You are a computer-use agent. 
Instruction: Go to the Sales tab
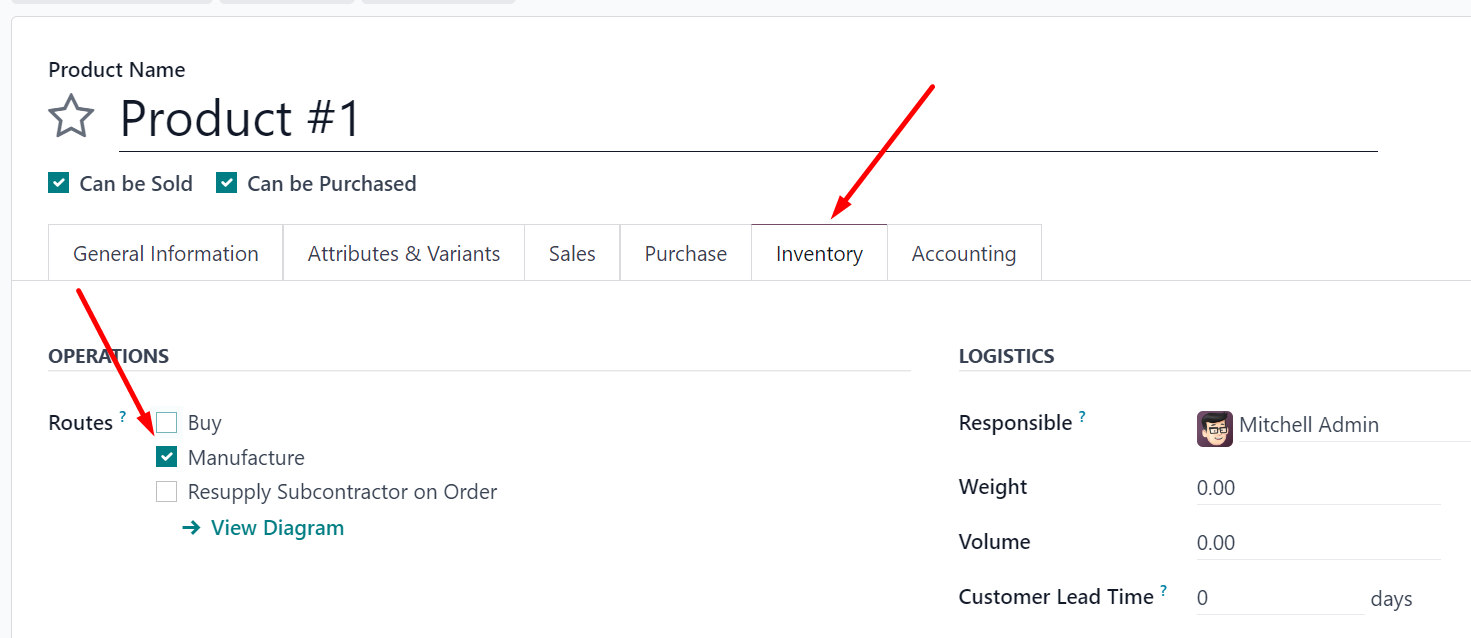click(572, 254)
